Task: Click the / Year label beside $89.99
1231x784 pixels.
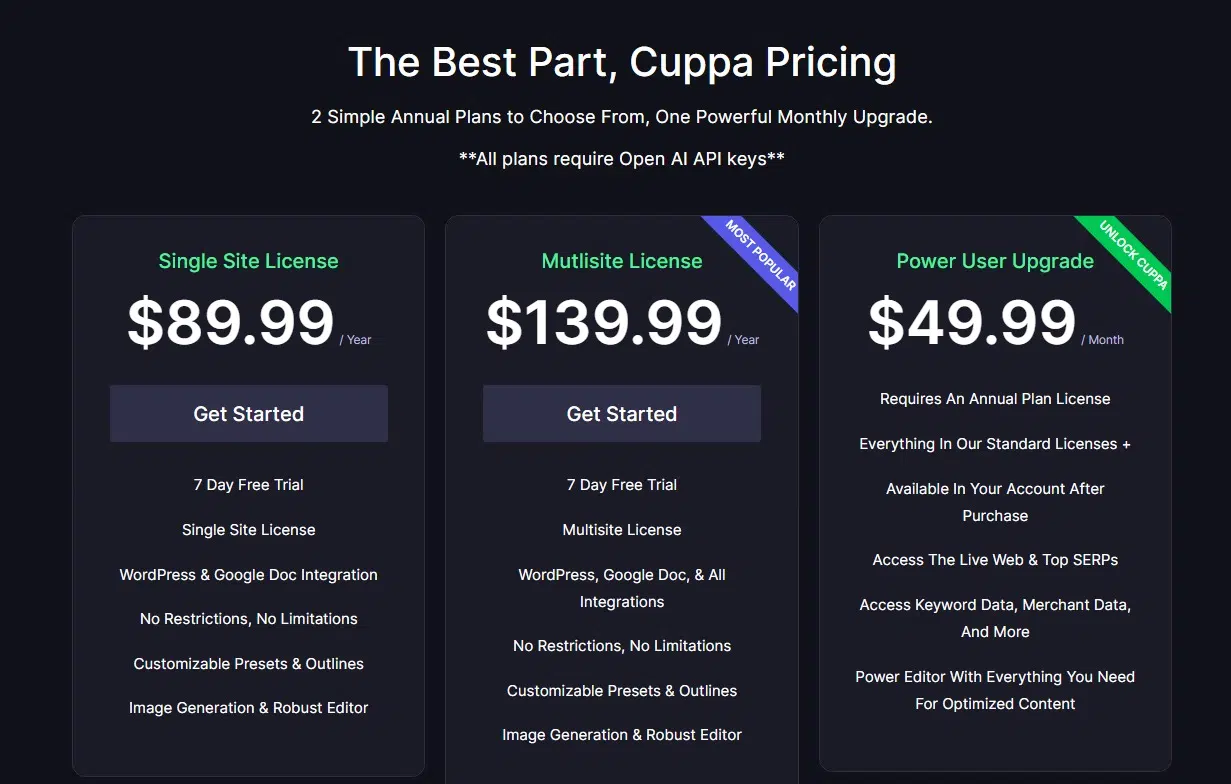Action: (x=358, y=339)
